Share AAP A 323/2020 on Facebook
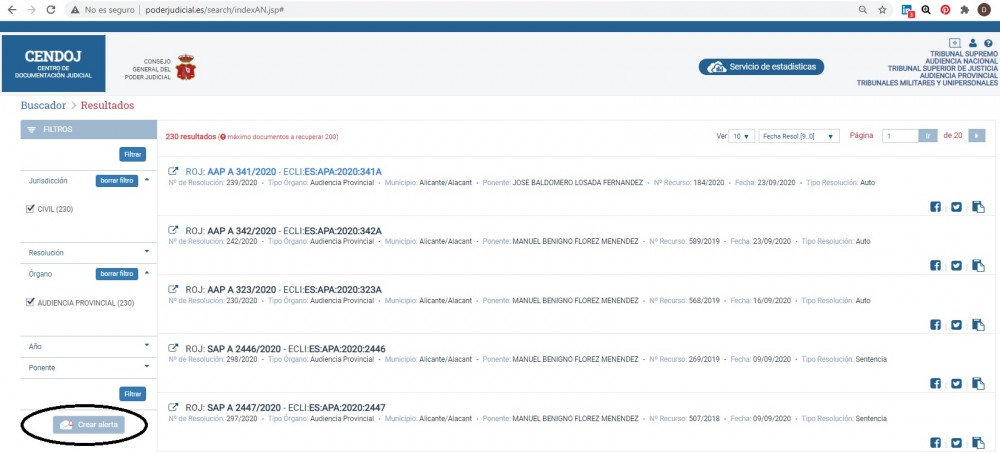This screenshot has width=1000, height=452. pos(936,324)
